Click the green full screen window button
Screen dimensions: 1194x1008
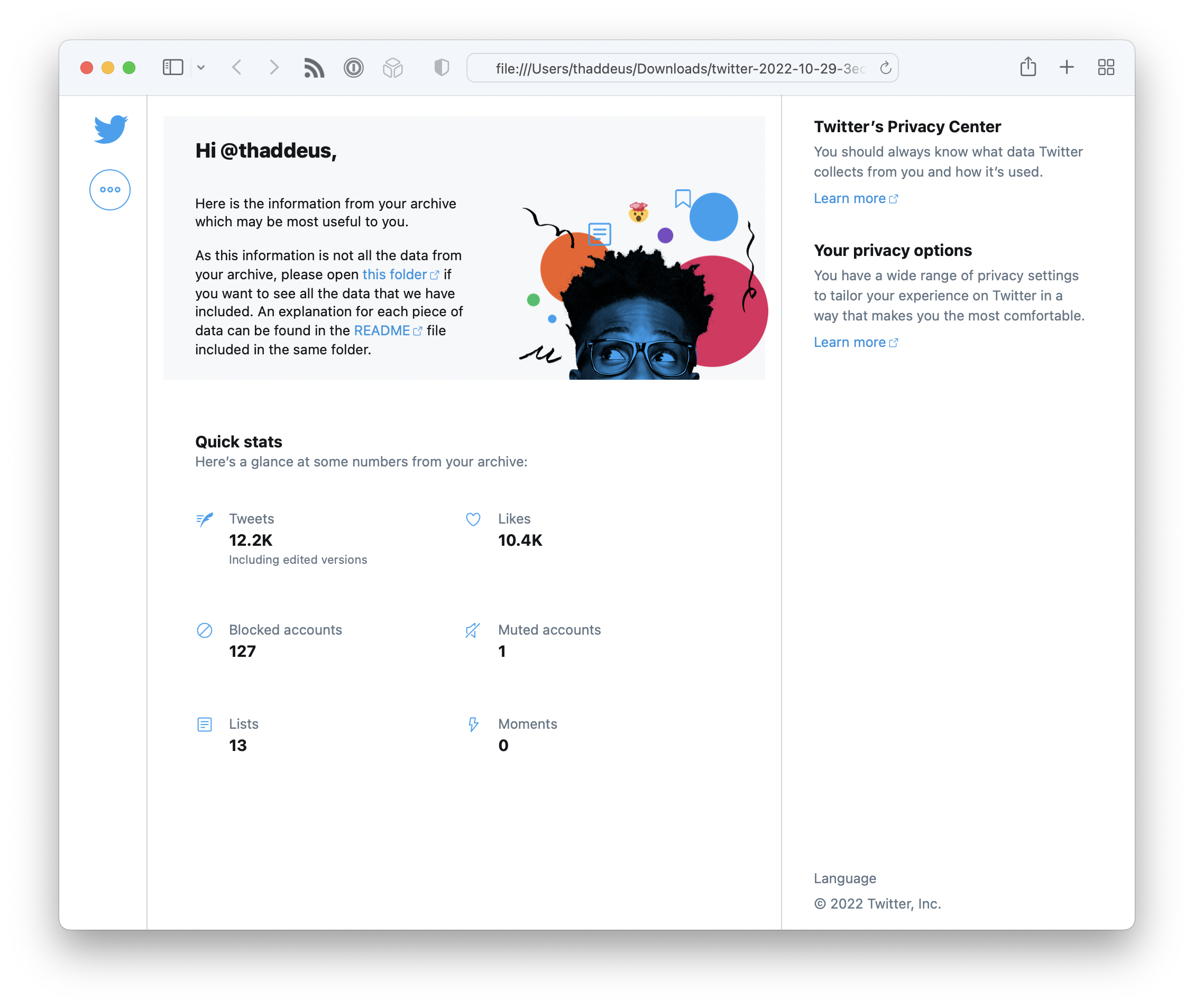129,68
